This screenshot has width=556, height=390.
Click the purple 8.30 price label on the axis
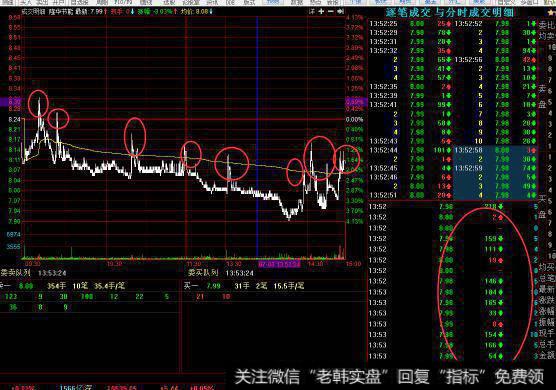pos(11,102)
